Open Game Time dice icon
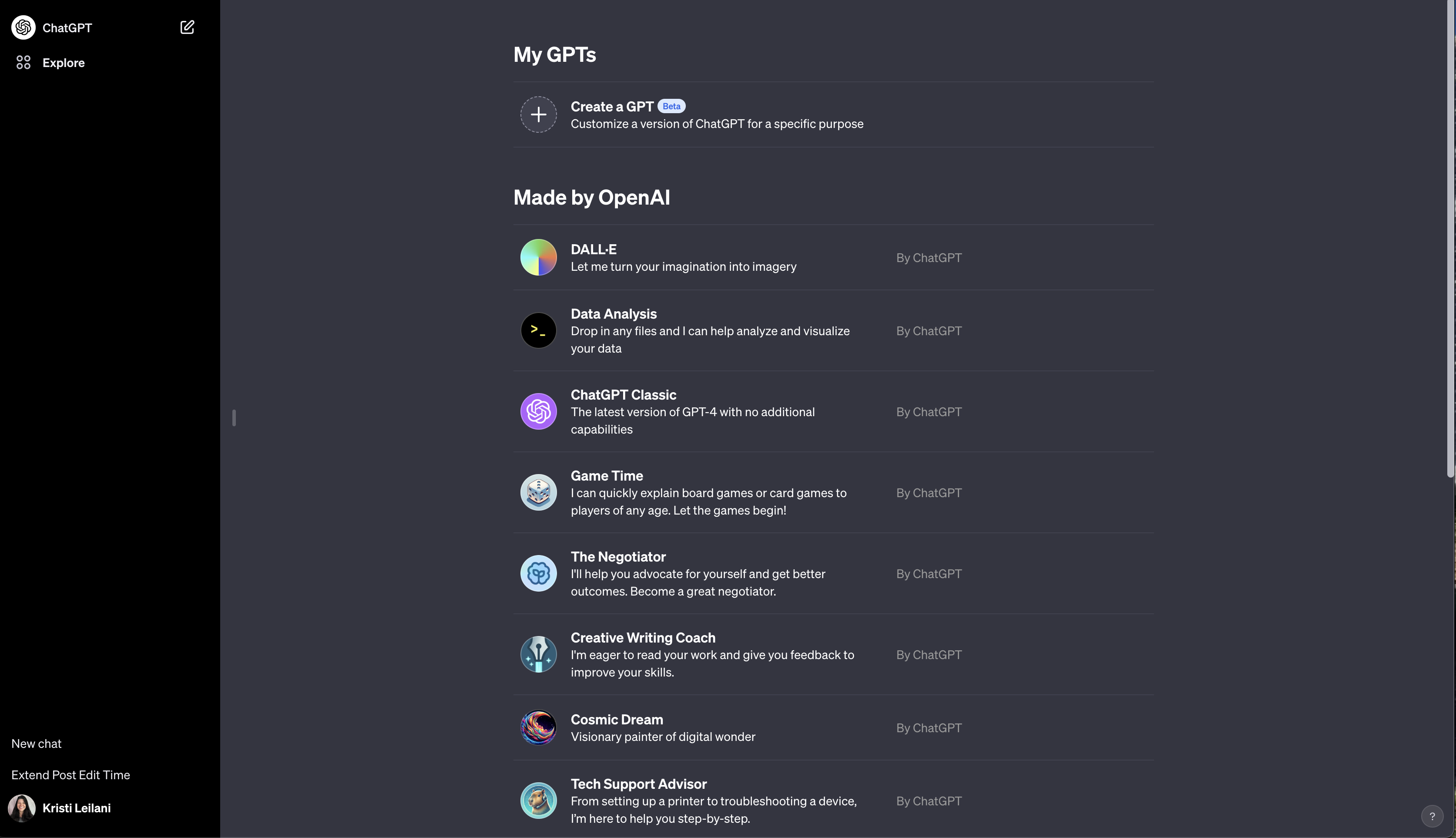Image resolution: width=1456 pixels, height=838 pixels. [x=538, y=493]
